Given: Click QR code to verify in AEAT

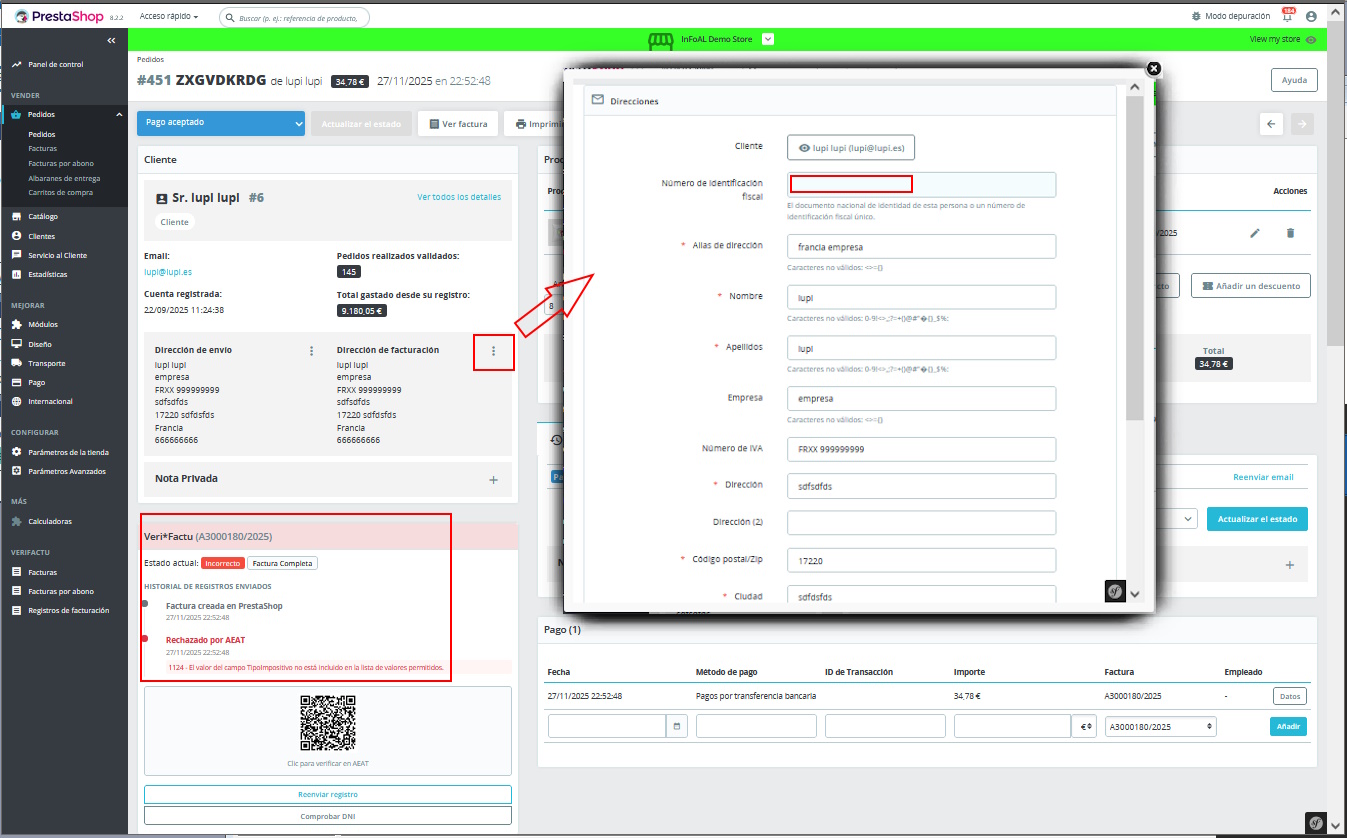Looking at the screenshot, I should pyautogui.click(x=328, y=722).
